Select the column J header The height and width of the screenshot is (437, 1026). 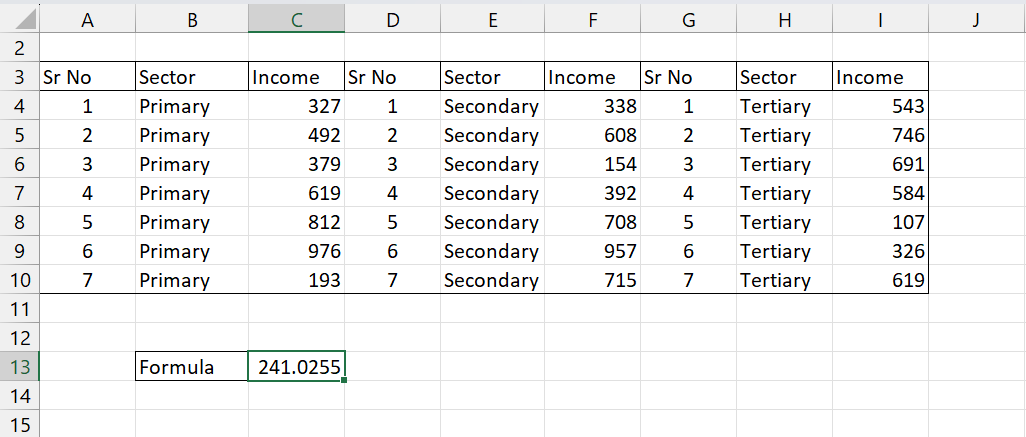pyautogui.click(x=975, y=17)
